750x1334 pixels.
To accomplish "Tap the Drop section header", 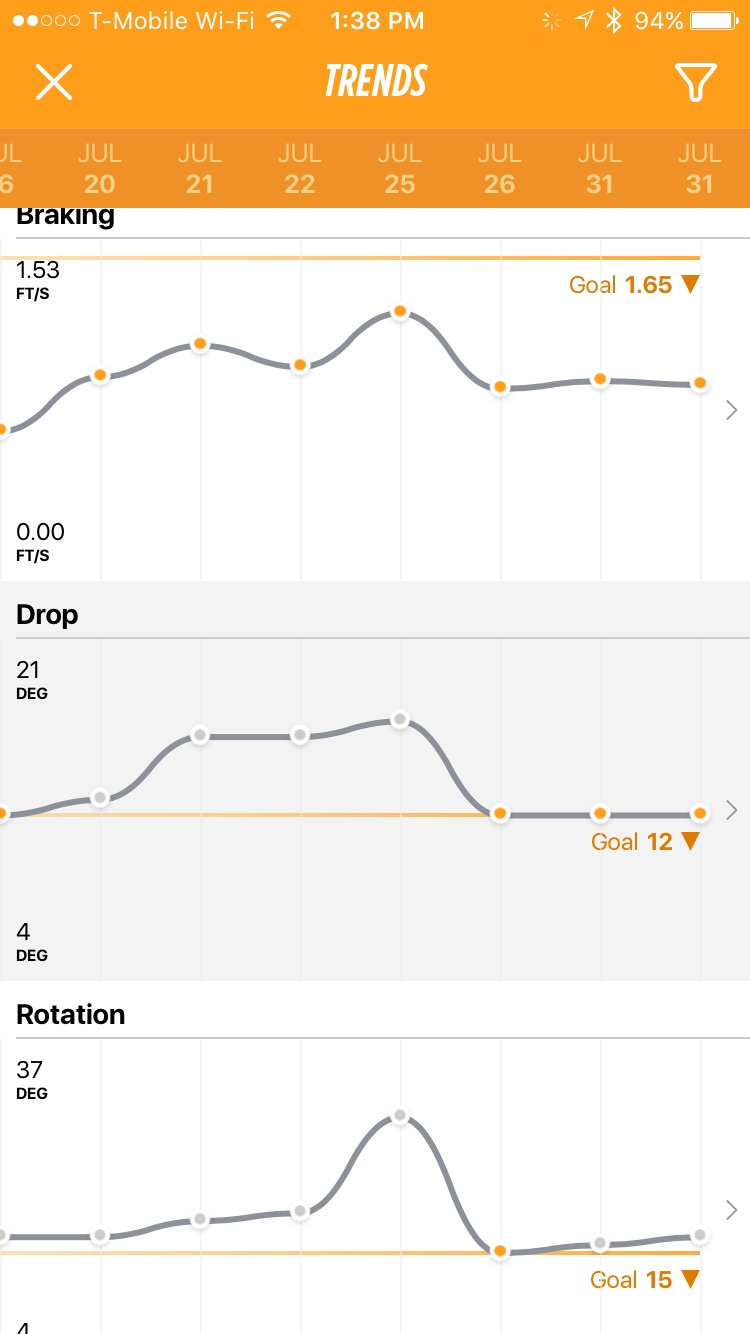I will 46,614.
